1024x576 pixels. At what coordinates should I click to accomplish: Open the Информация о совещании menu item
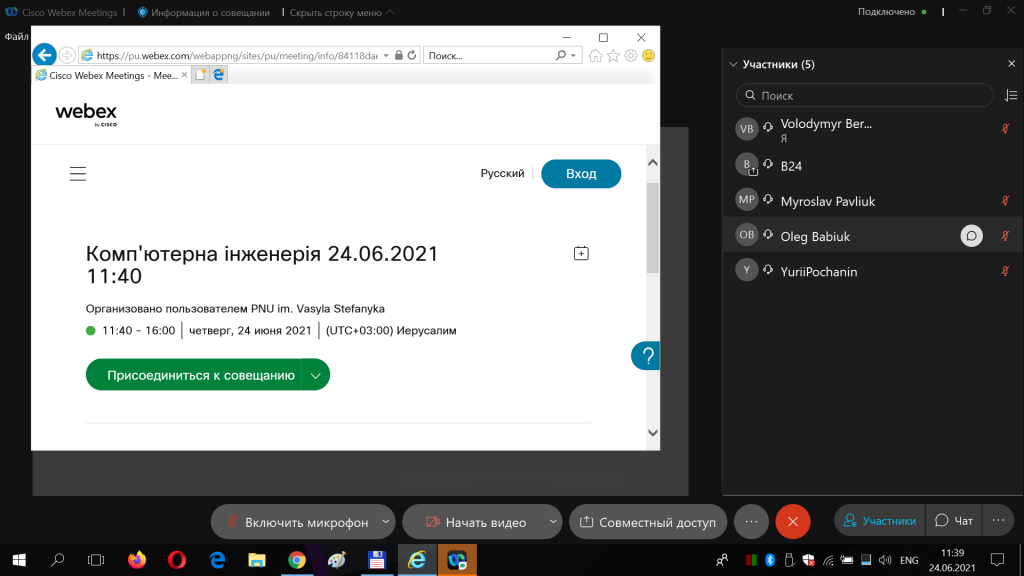(x=203, y=12)
